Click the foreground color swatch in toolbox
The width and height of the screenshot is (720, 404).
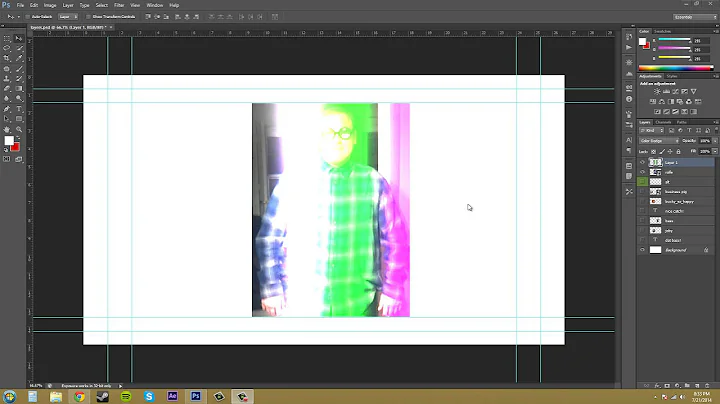[9, 141]
